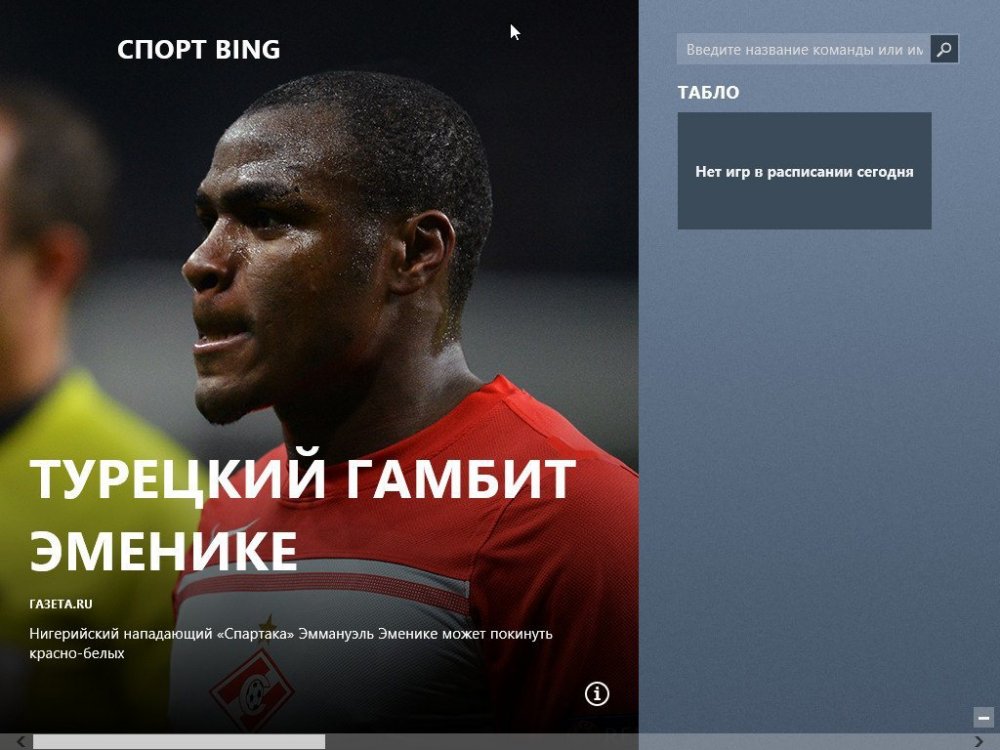The width and height of the screenshot is (1000, 750).
Task: Click the ГАЗЕТА.RU source label
Action: pos(61,604)
